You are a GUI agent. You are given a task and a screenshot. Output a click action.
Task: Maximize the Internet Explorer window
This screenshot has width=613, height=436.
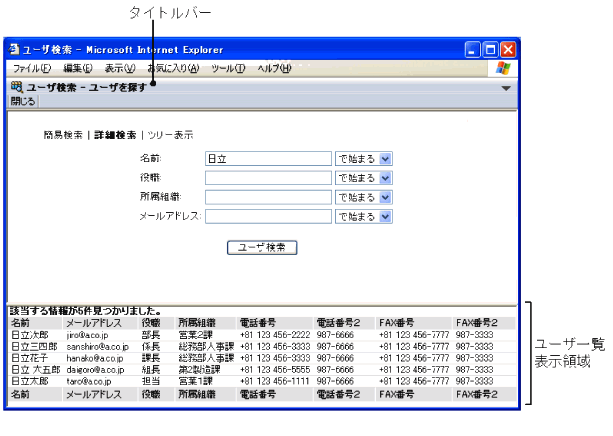490,50
